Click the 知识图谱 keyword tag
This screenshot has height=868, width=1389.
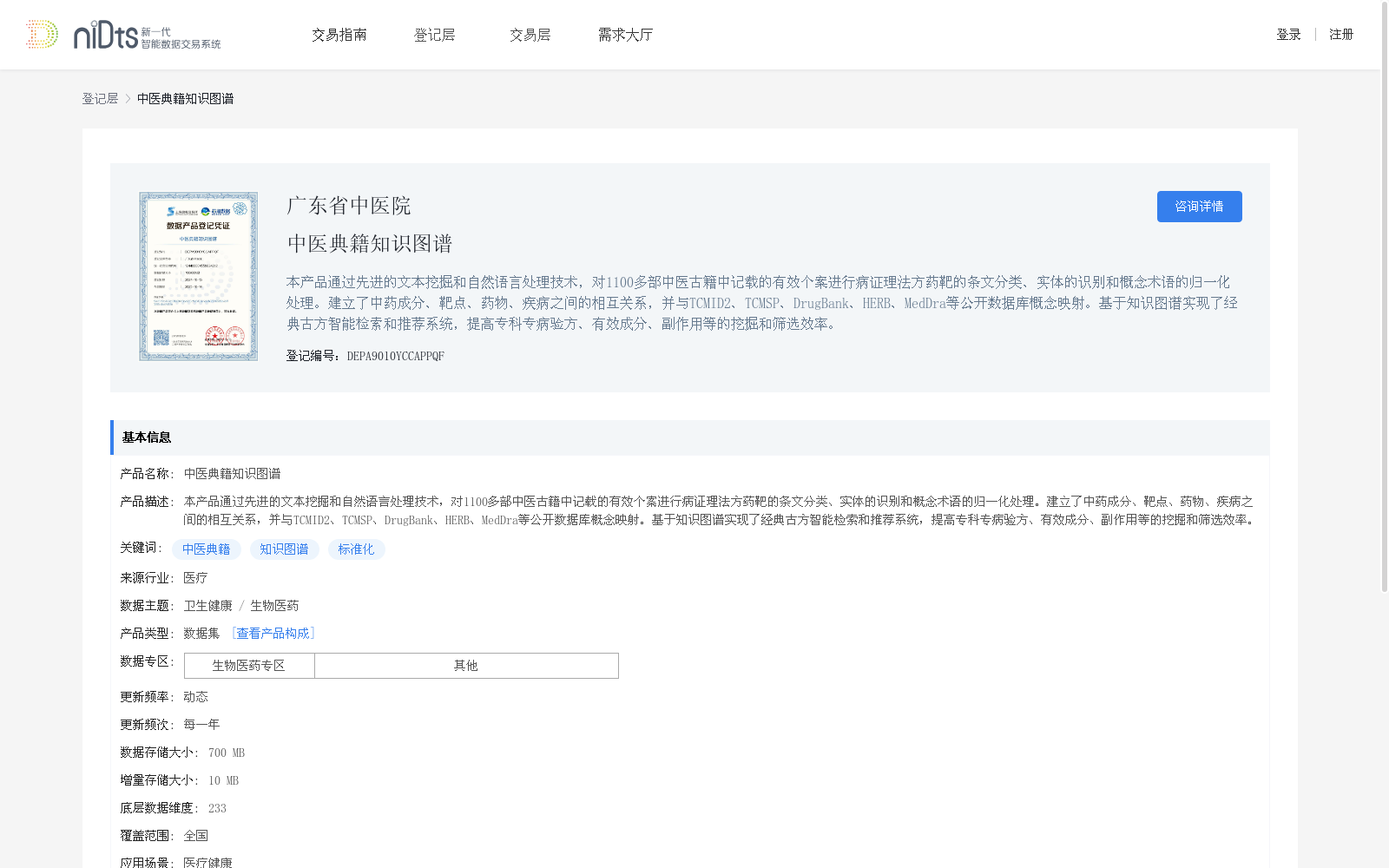285,549
